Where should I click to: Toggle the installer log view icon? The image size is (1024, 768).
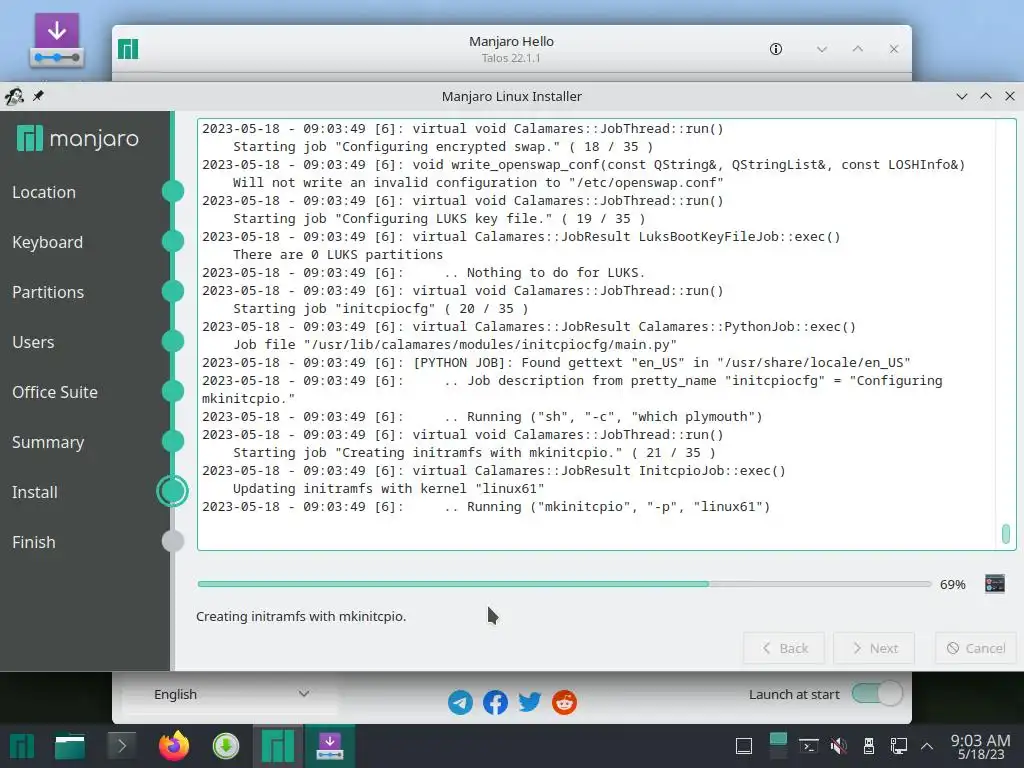tap(995, 584)
